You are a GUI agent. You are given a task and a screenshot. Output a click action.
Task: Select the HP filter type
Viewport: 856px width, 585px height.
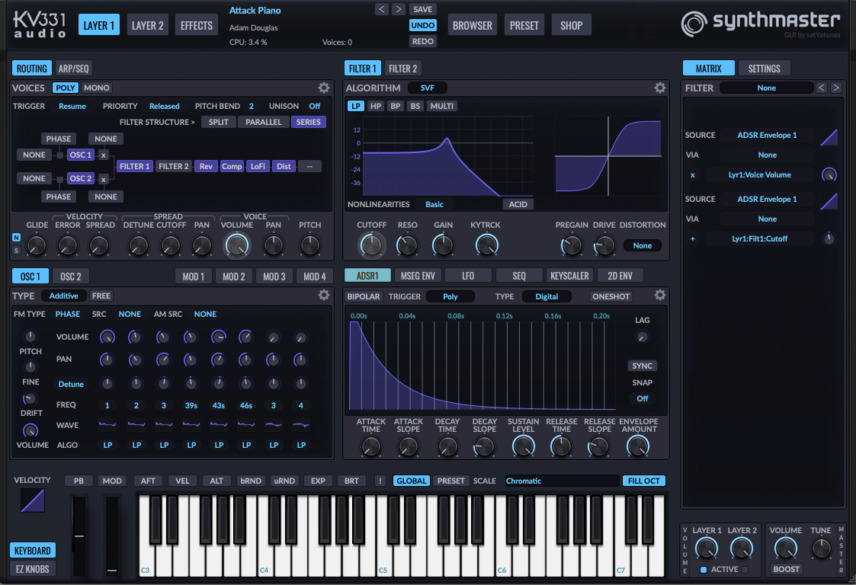tap(376, 106)
